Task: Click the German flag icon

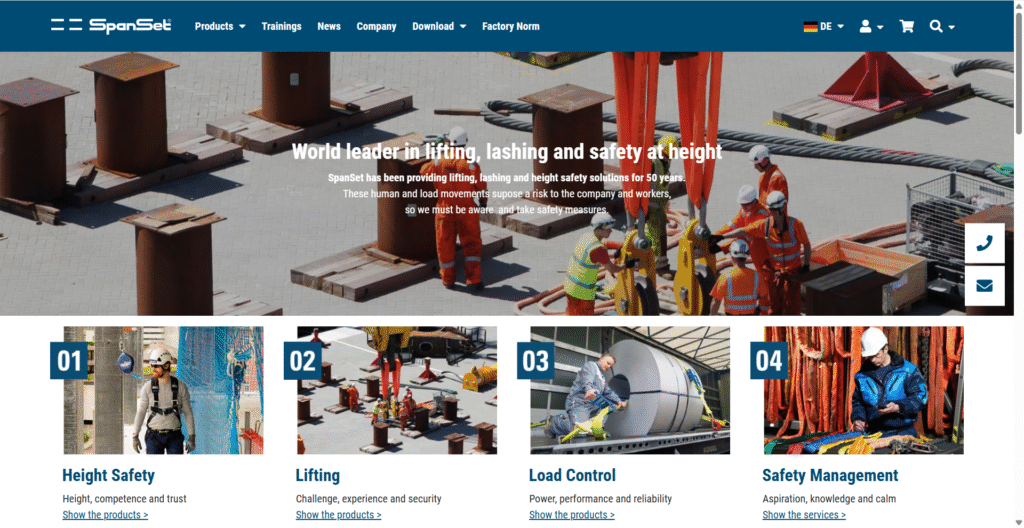Action: pos(810,27)
